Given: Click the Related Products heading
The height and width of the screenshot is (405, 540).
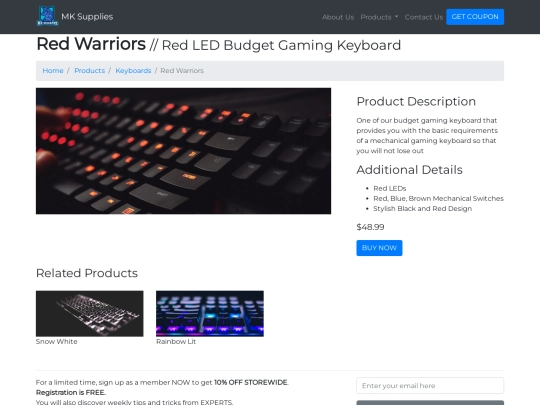Looking at the screenshot, I should 87,273.
